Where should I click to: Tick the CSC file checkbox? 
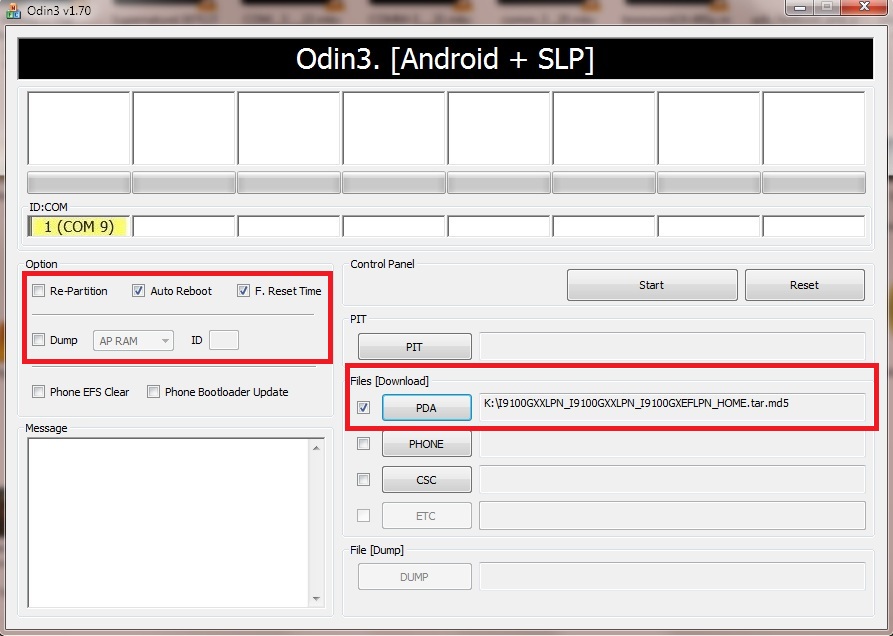point(364,480)
